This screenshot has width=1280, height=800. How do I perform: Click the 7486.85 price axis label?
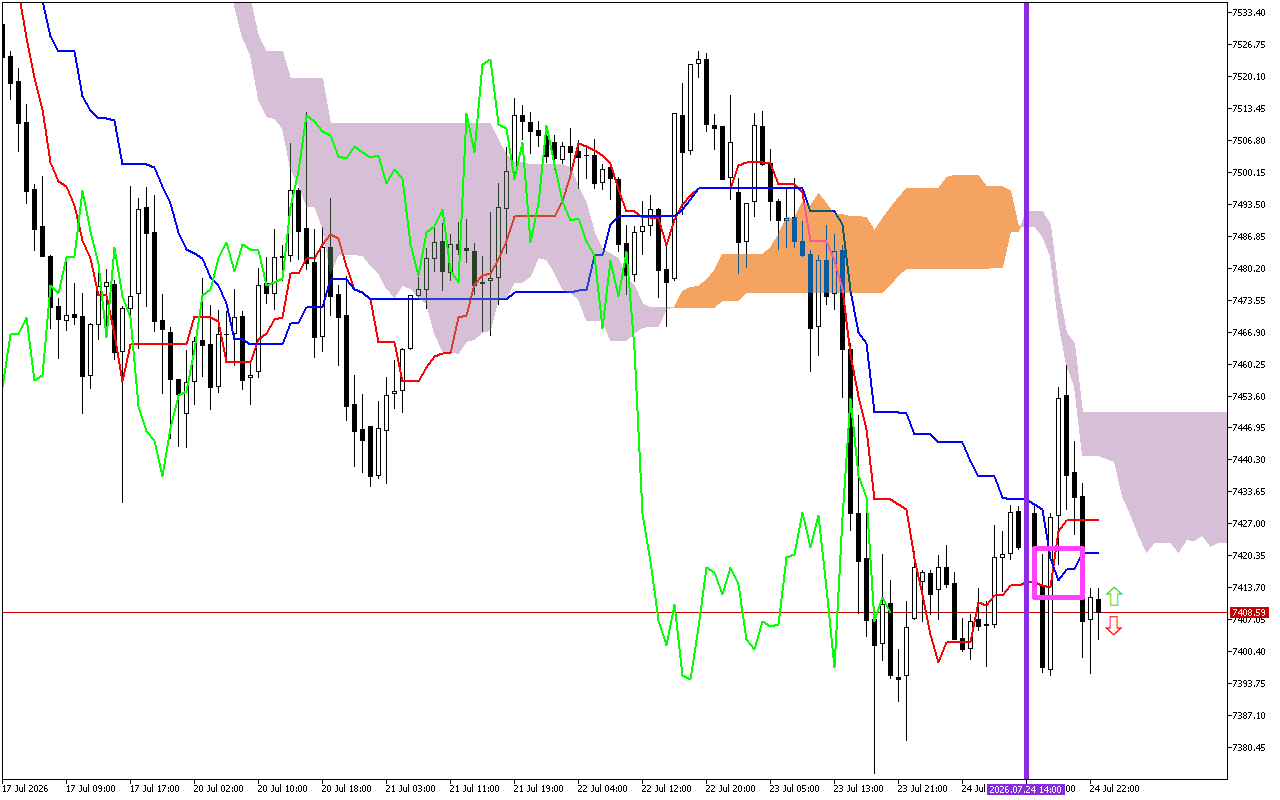(1250, 237)
